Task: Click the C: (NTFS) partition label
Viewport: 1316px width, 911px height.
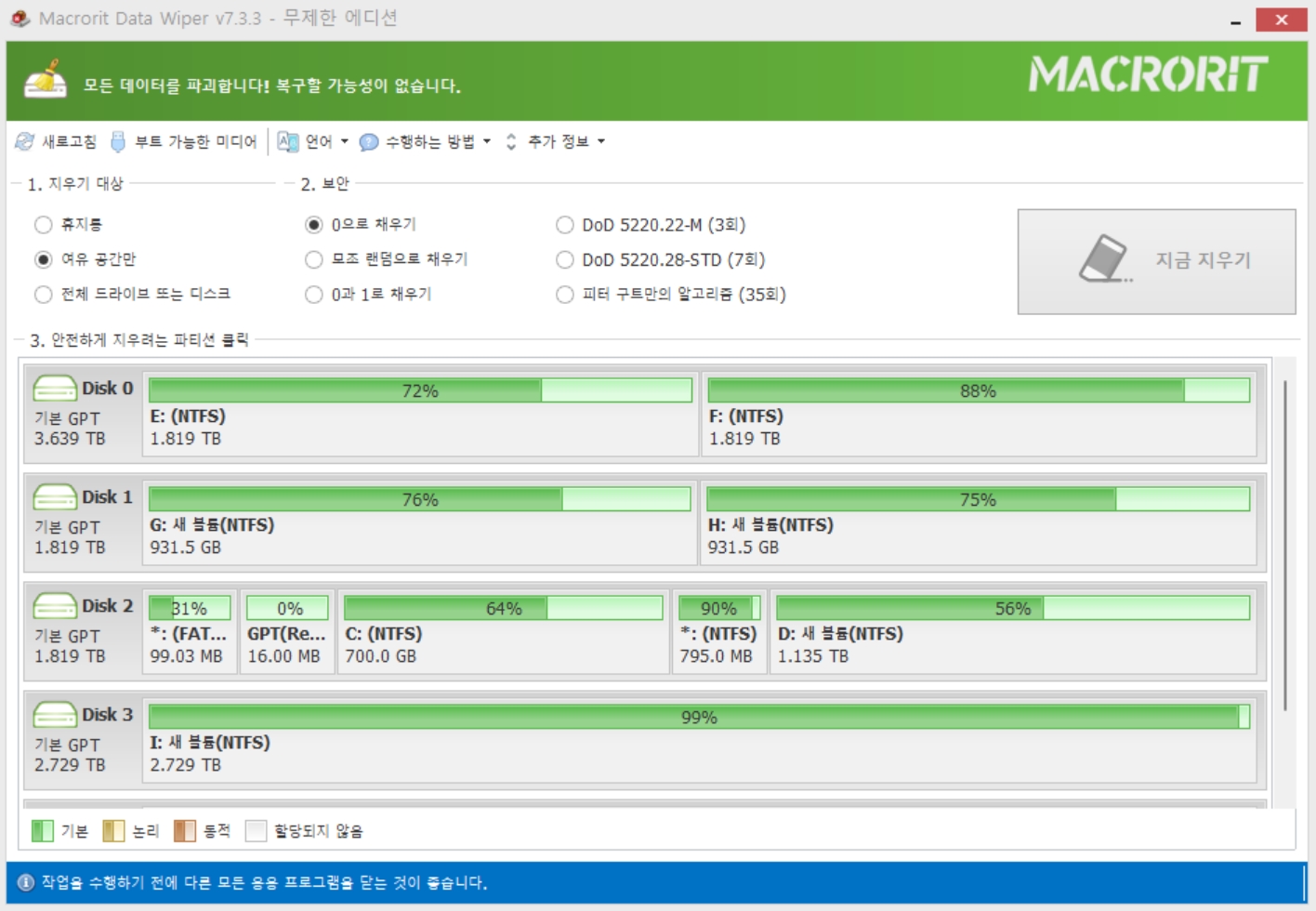Action: click(384, 633)
